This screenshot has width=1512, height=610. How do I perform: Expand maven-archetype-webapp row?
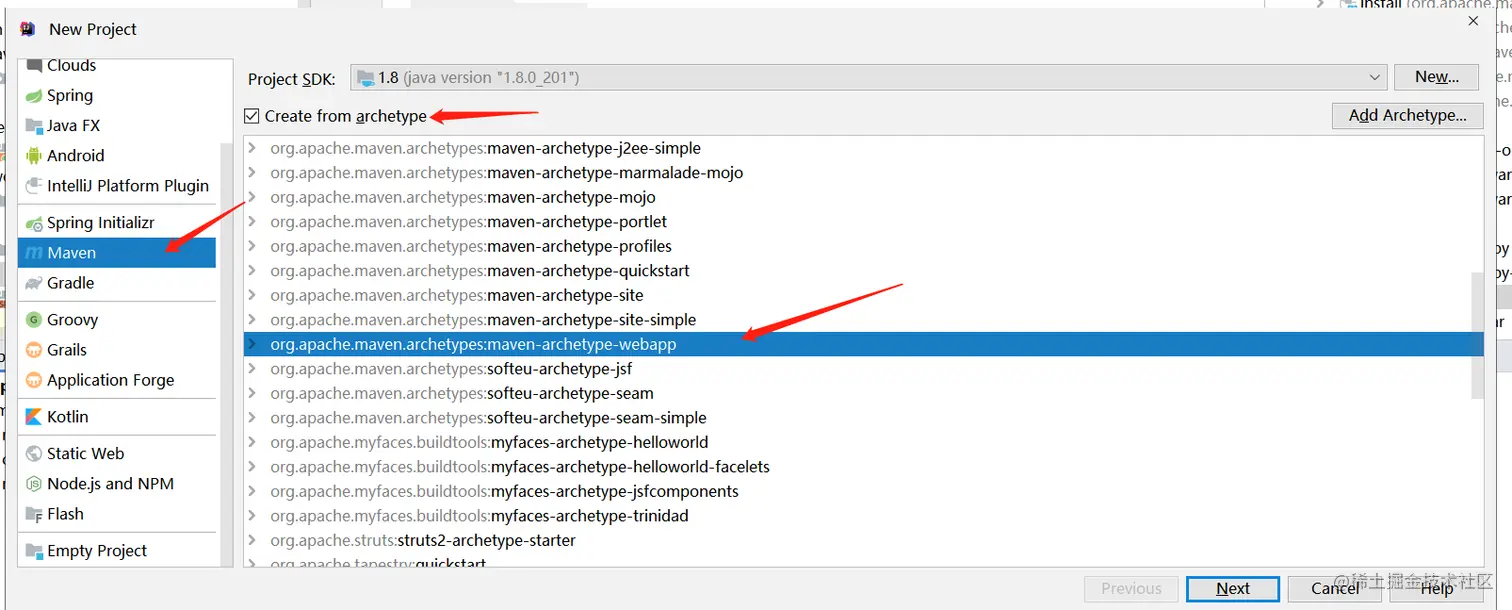pos(252,344)
